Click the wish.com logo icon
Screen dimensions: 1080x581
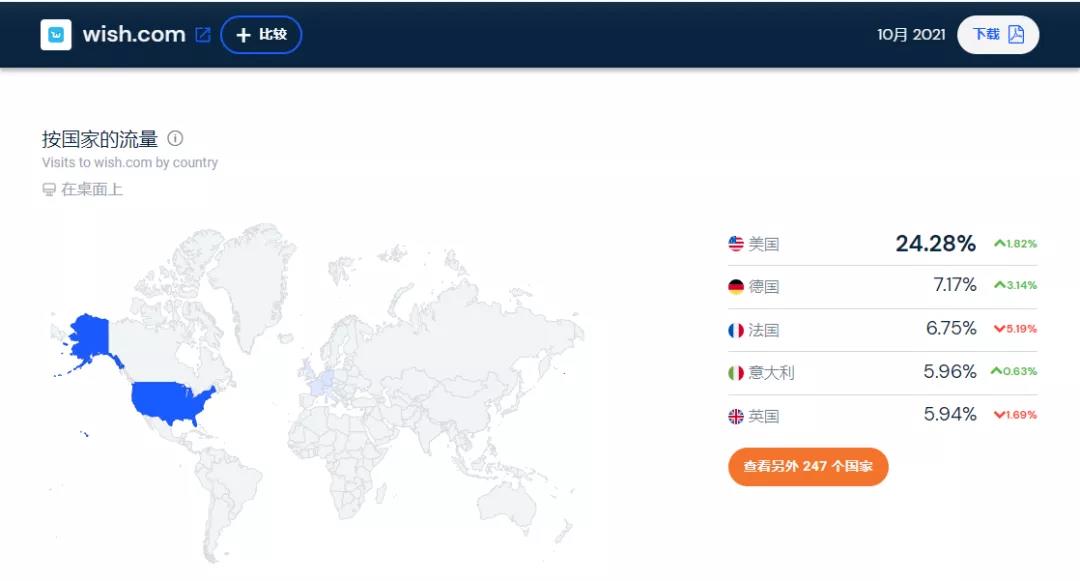pos(56,34)
